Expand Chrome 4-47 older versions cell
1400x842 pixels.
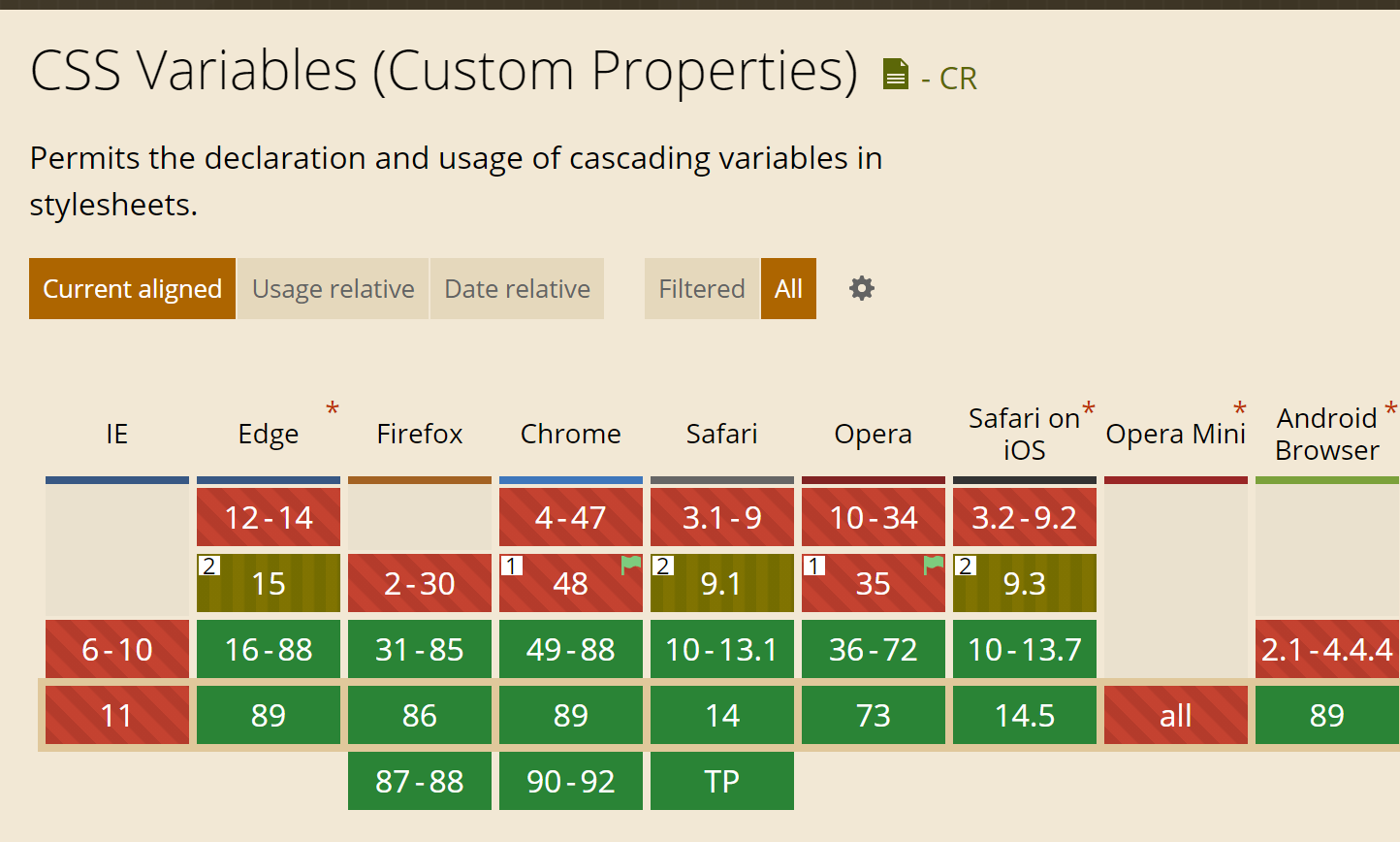pyautogui.click(x=571, y=517)
